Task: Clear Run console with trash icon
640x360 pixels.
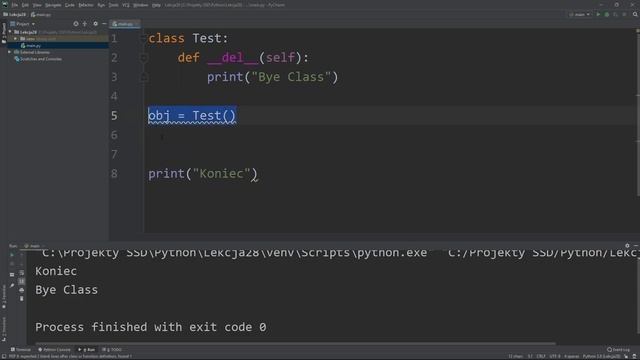Action: click(22, 299)
